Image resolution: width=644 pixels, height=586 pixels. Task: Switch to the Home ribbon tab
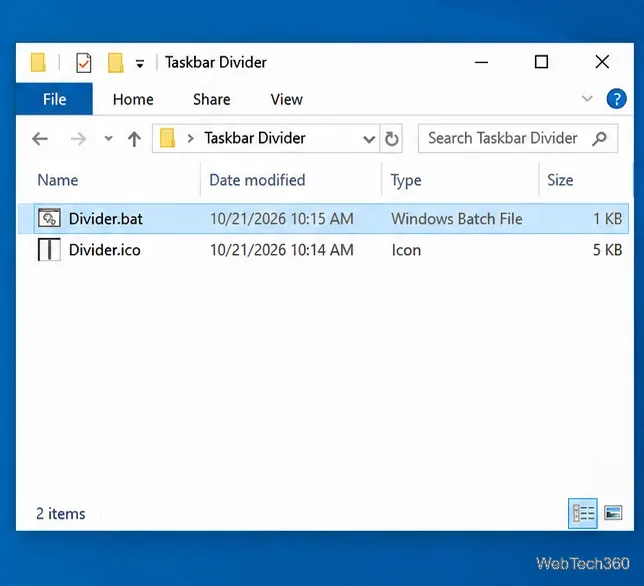pos(133,99)
